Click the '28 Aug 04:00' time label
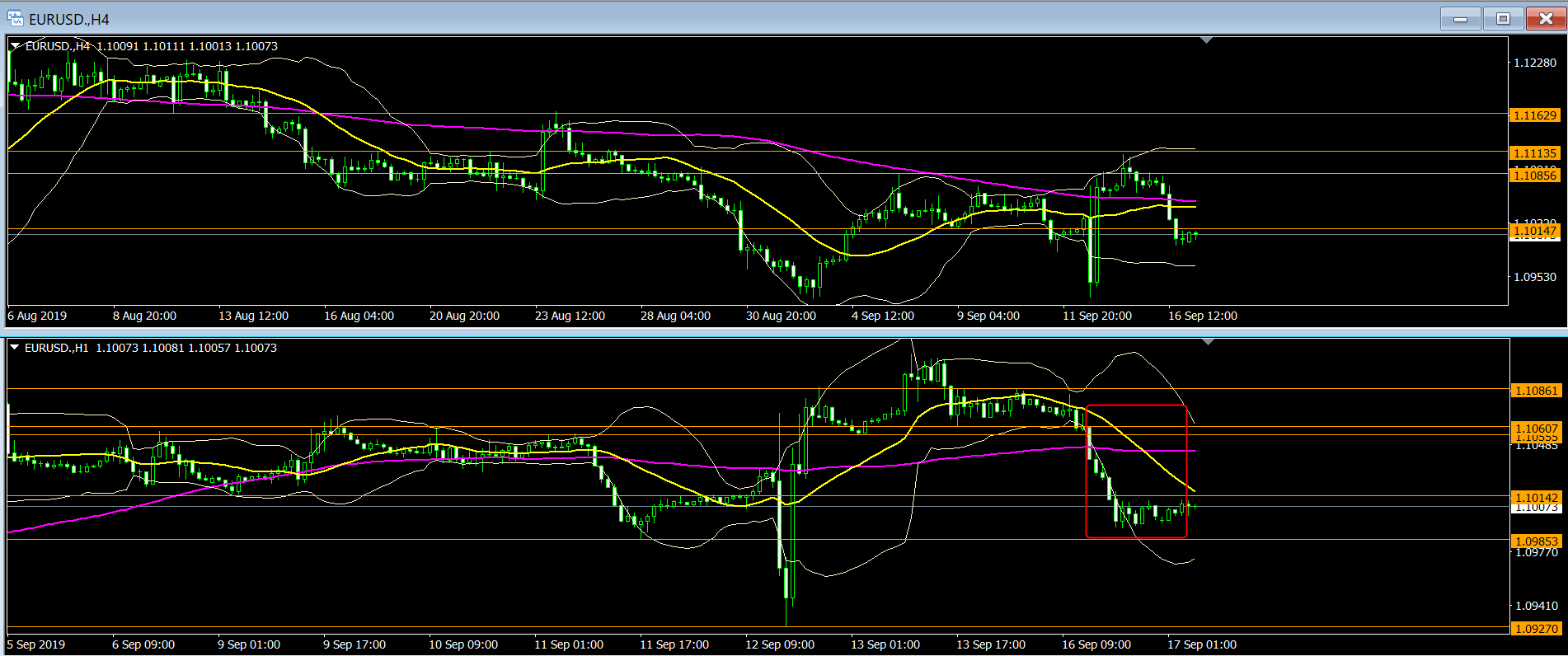Image resolution: width=1568 pixels, height=656 pixels. click(675, 316)
